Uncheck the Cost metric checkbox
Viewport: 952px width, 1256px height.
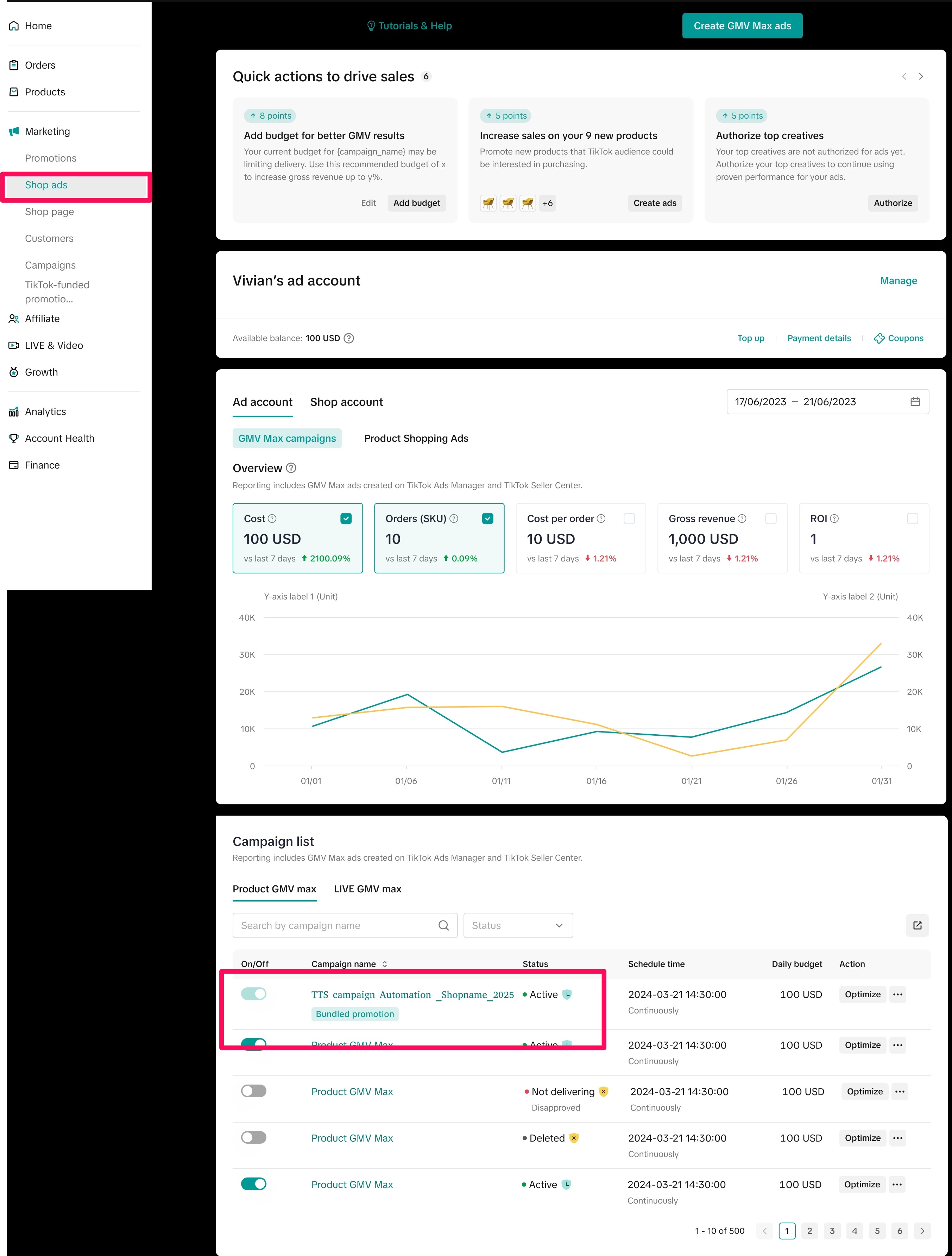click(346, 518)
